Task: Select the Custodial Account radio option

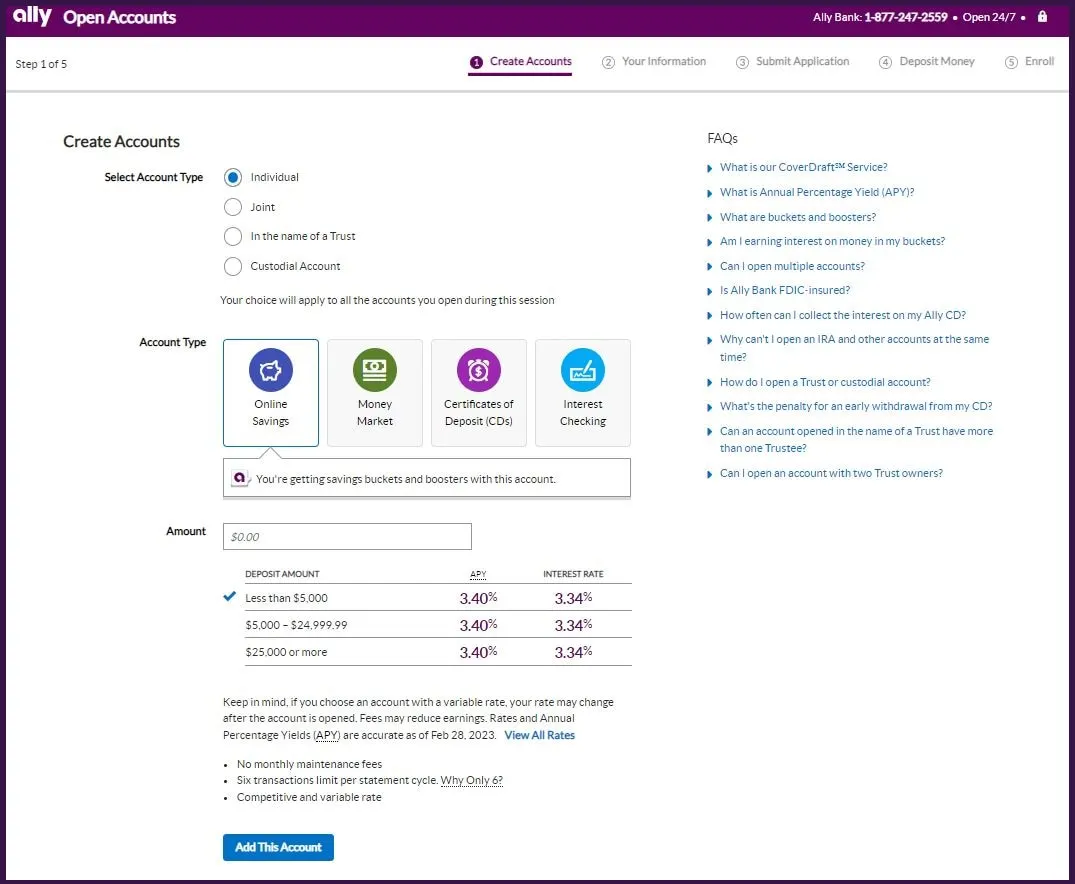Action: pos(233,266)
